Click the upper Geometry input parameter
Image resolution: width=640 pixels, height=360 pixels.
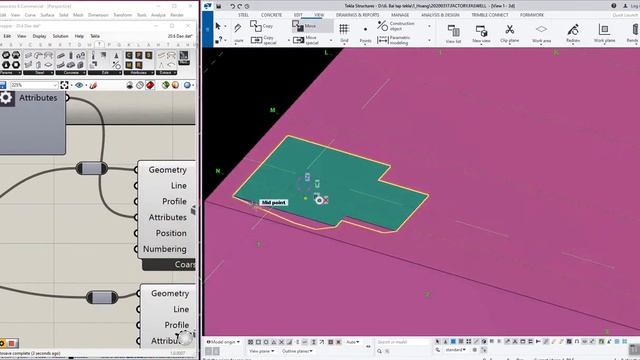[x=167, y=170]
